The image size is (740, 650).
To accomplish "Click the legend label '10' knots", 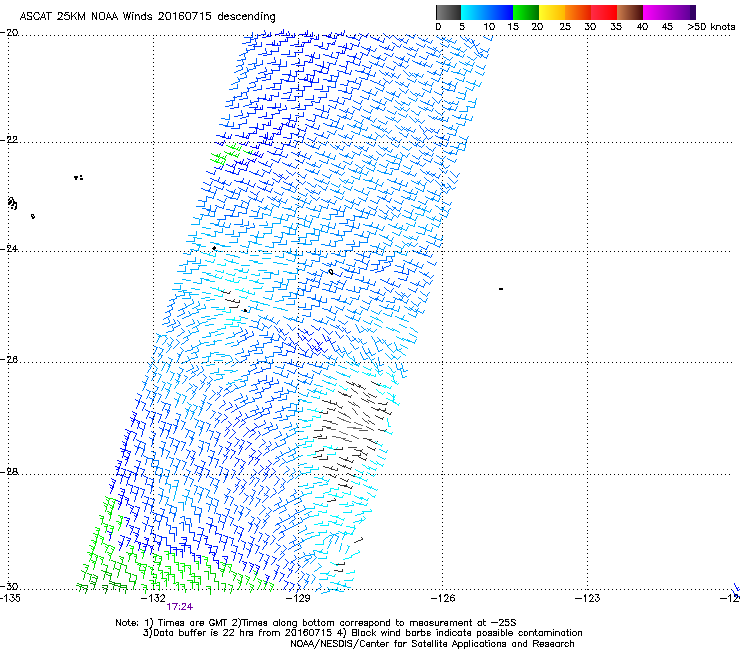I will [x=489, y=27].
